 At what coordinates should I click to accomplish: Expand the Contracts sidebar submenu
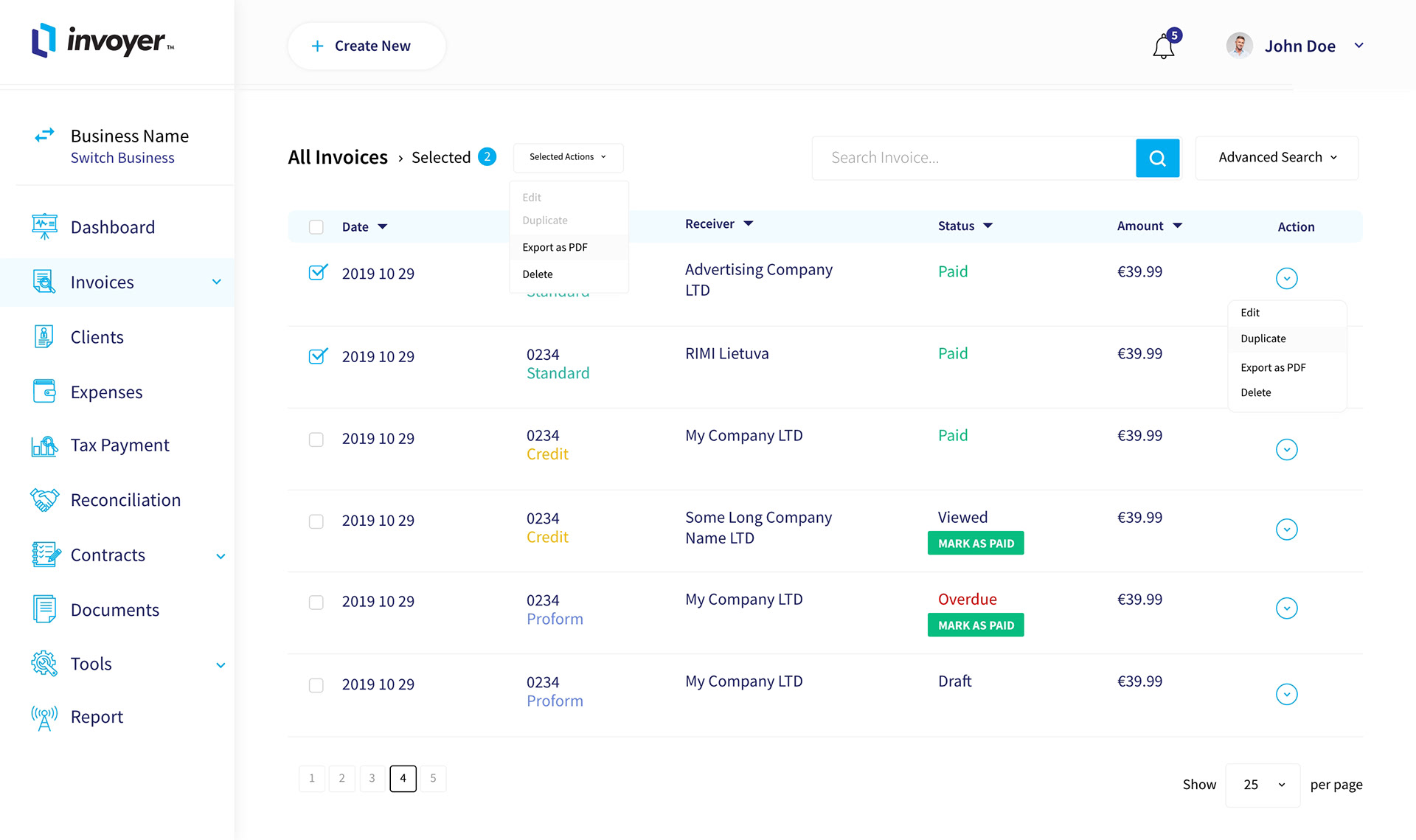(220, 556)
